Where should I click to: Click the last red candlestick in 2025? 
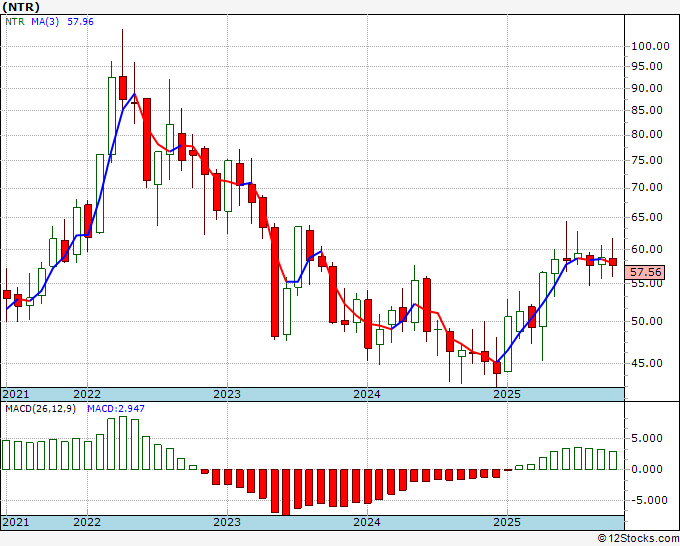point(613,262)
